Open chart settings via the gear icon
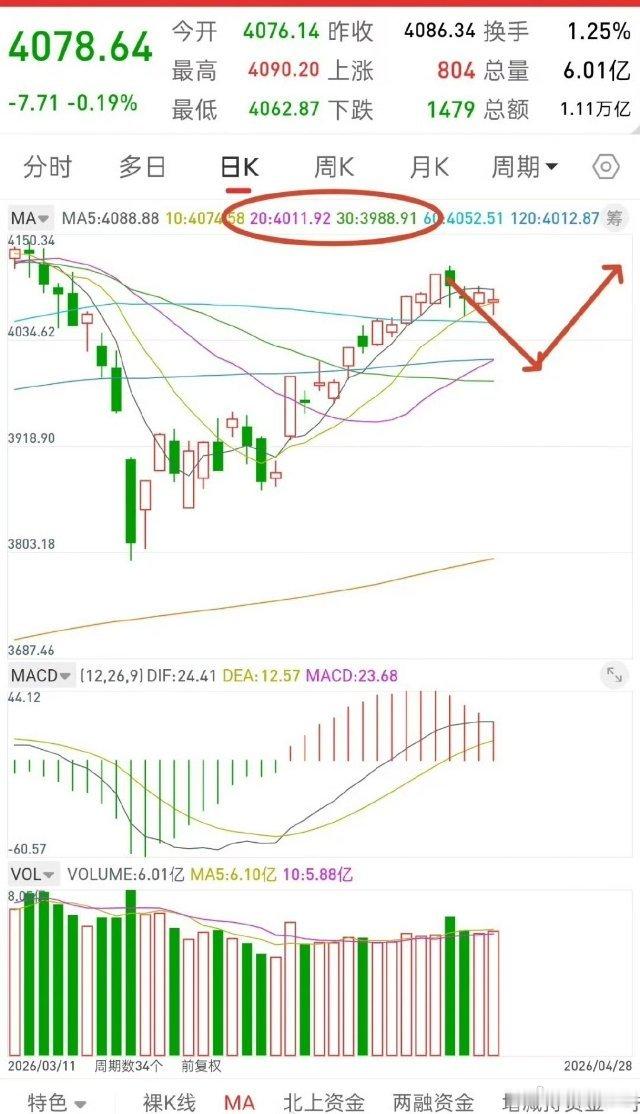Image resolution: width=640 pixels, height=1114 pixels. [x=607, y=168]
